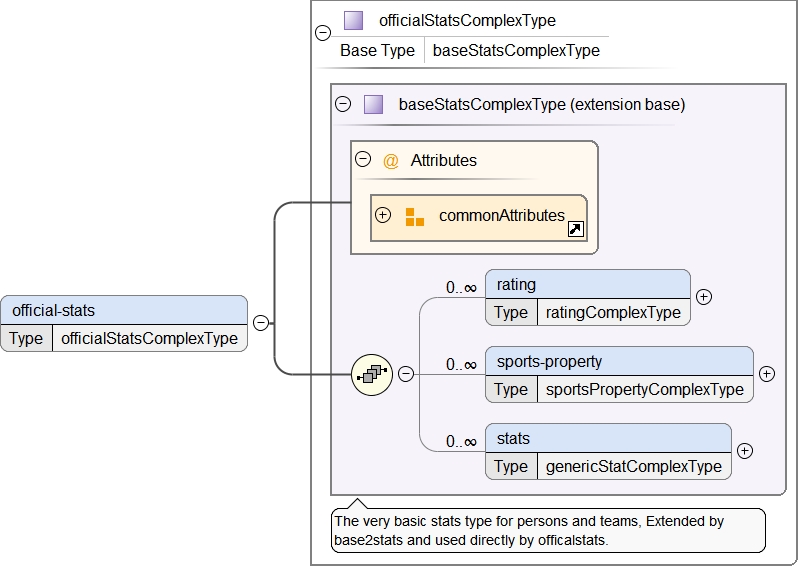Click the commonAttributes group icon
The image size is (799, 567).
[x=415, y=217]
